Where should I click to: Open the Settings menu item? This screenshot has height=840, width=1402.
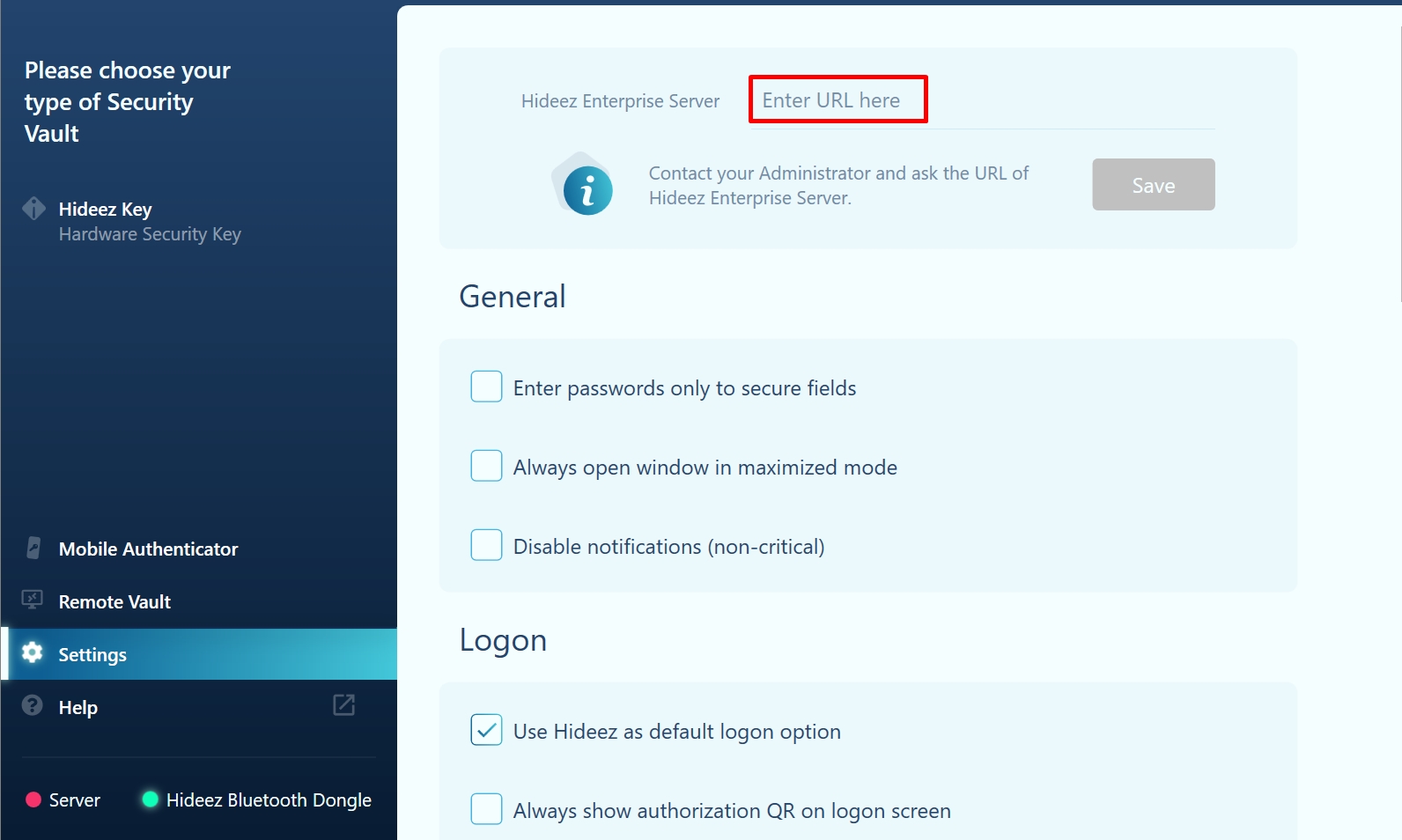[x=198, y=654]
